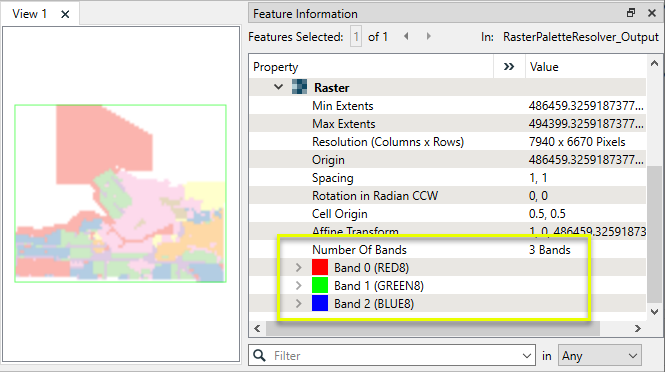The height and width of the screenshot is (372, 665).
Task: Open the 'Any' filter scope dropdown
Action: 600,355
